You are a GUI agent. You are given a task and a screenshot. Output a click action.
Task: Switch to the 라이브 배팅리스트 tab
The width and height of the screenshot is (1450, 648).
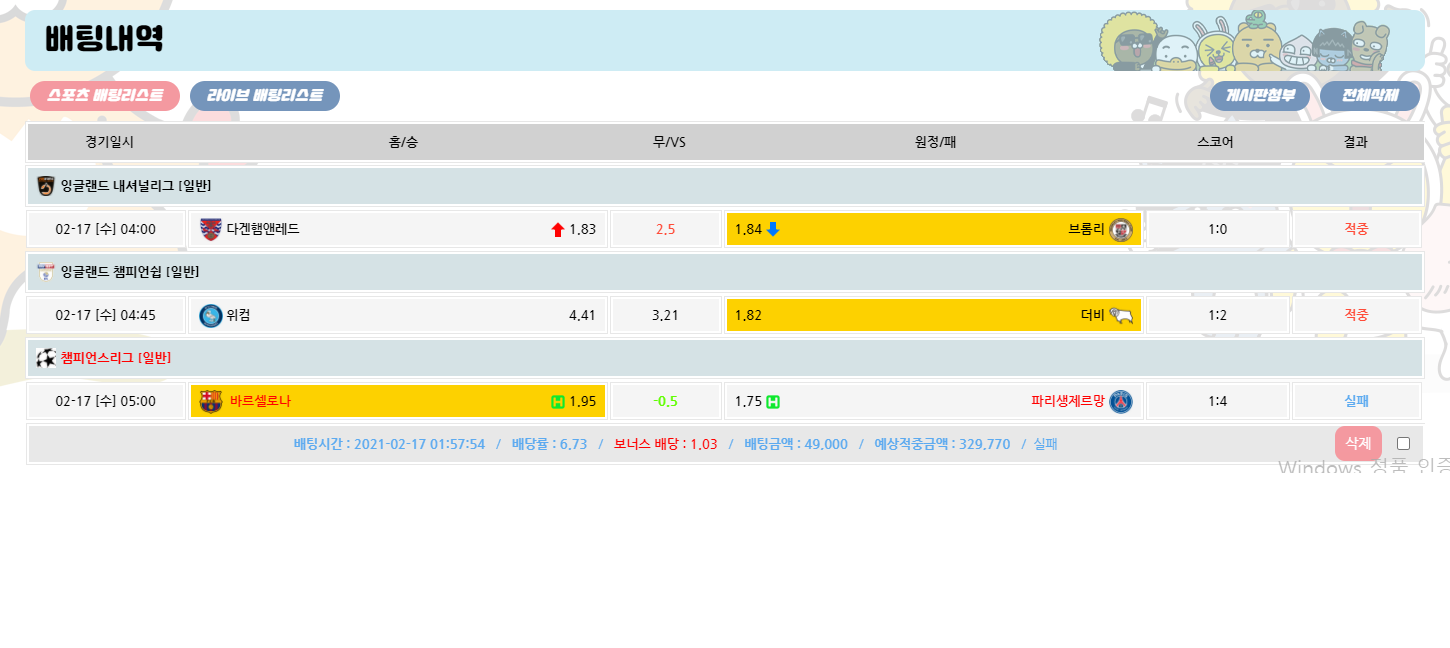(x=265, y=96)
